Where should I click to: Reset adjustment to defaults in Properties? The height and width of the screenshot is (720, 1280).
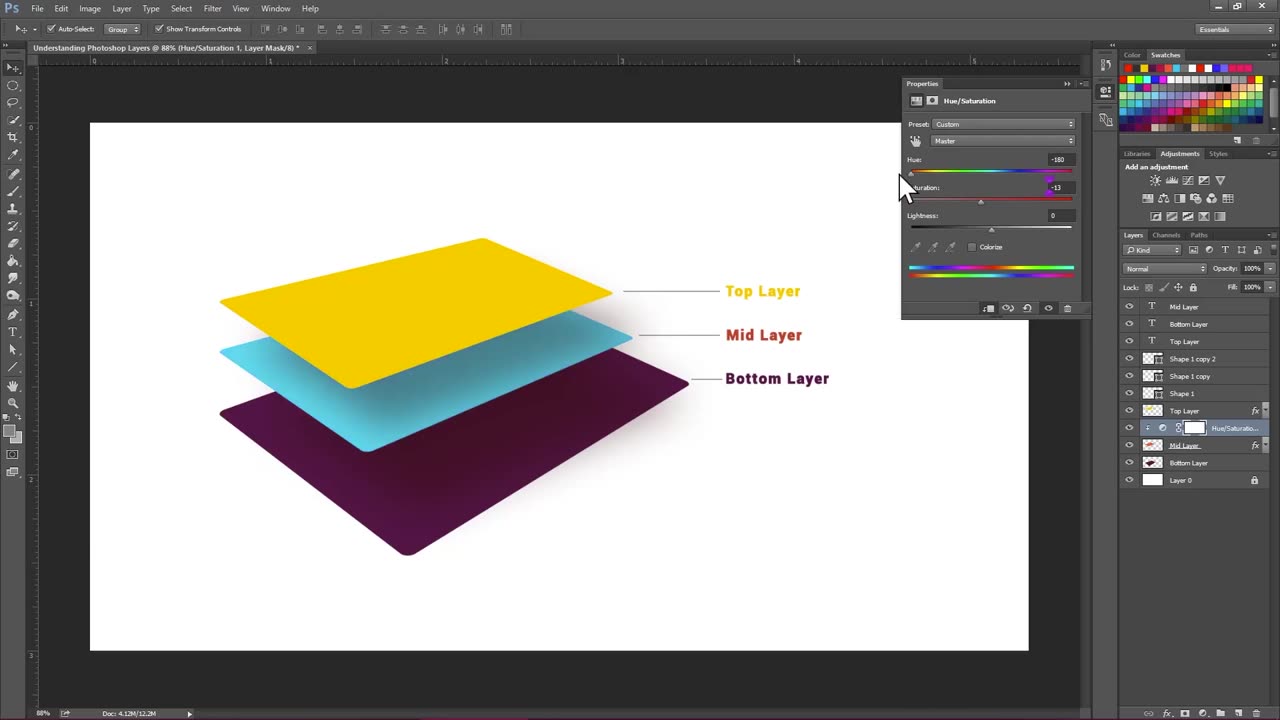1027,308
